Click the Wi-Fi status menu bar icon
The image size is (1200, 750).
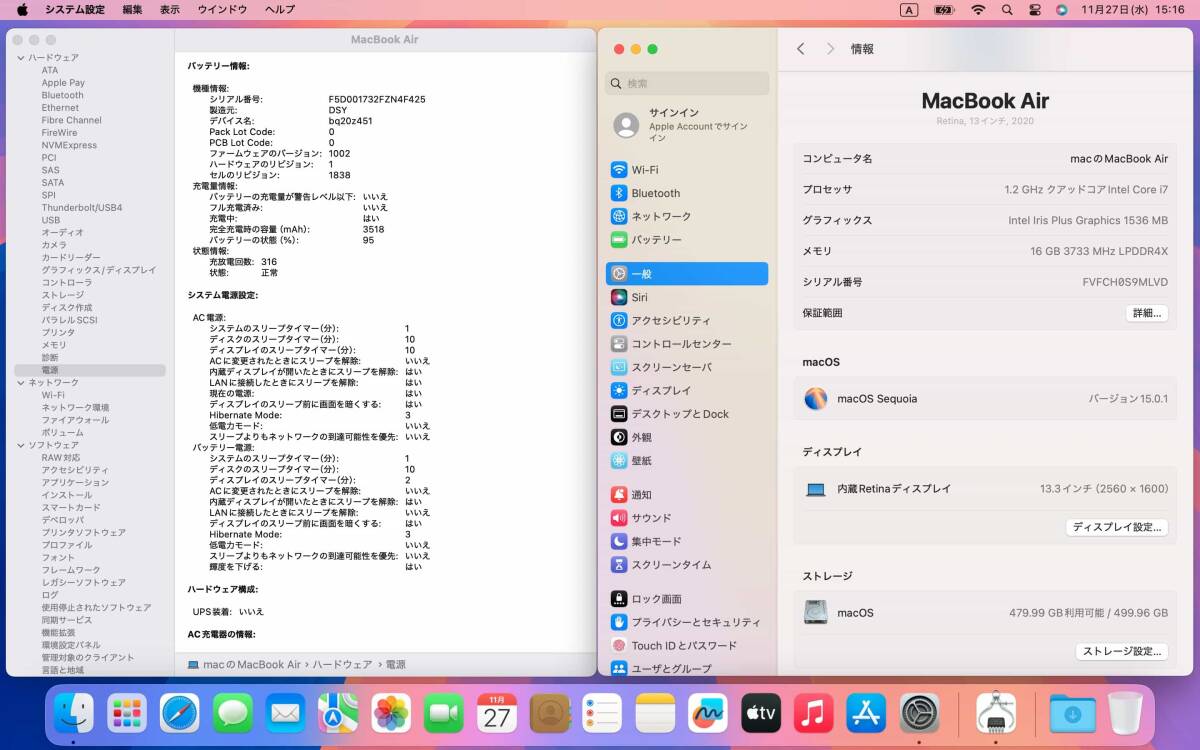(978, 9)
